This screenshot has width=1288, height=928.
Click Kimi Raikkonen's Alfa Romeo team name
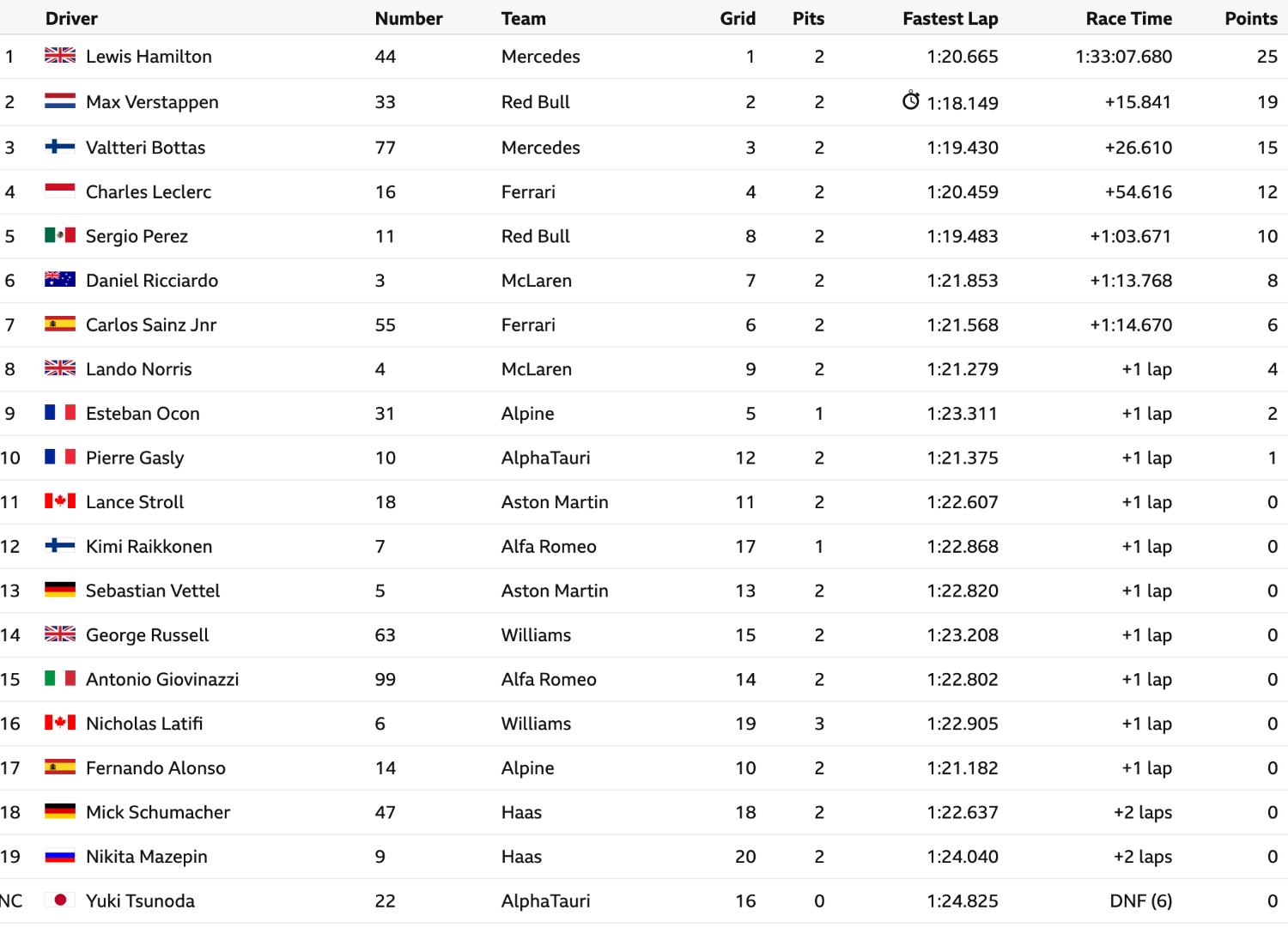(x=549, y=547)
